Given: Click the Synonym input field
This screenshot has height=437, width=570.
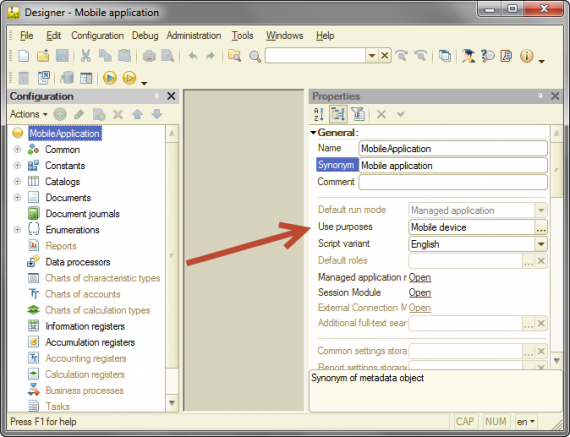Looking at the screenshot, I should pos(453,165).
